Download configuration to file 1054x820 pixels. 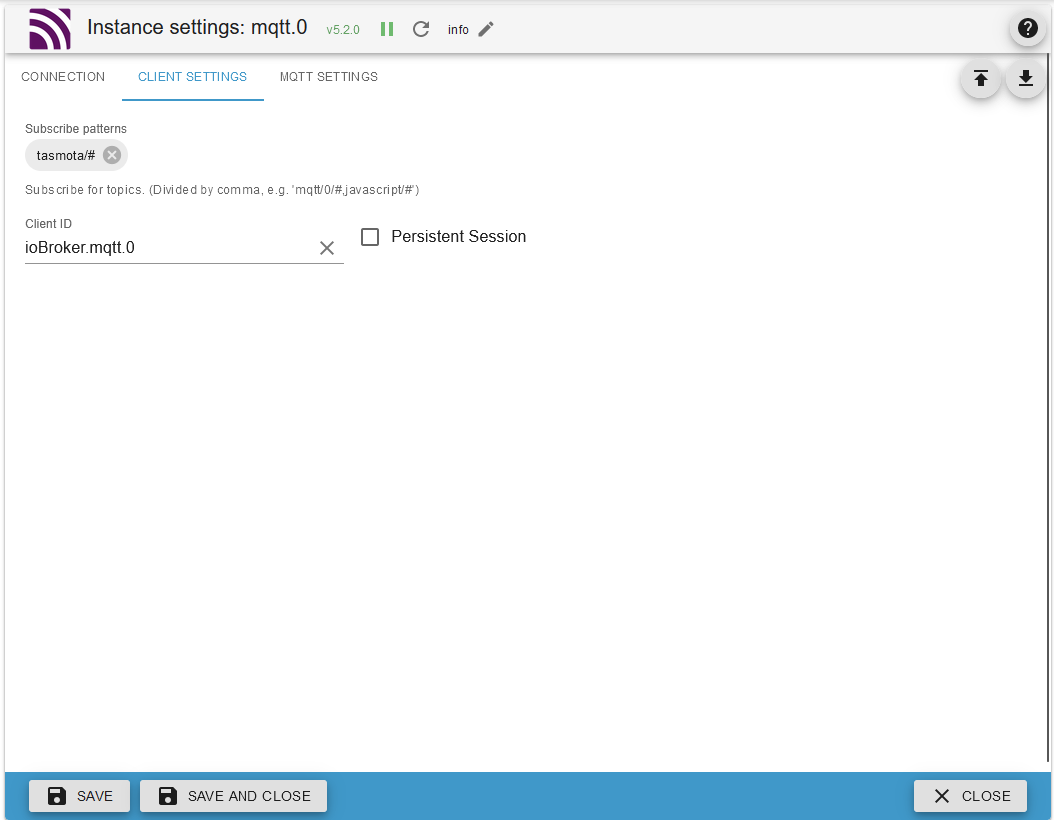click(x=1025, y=79)
